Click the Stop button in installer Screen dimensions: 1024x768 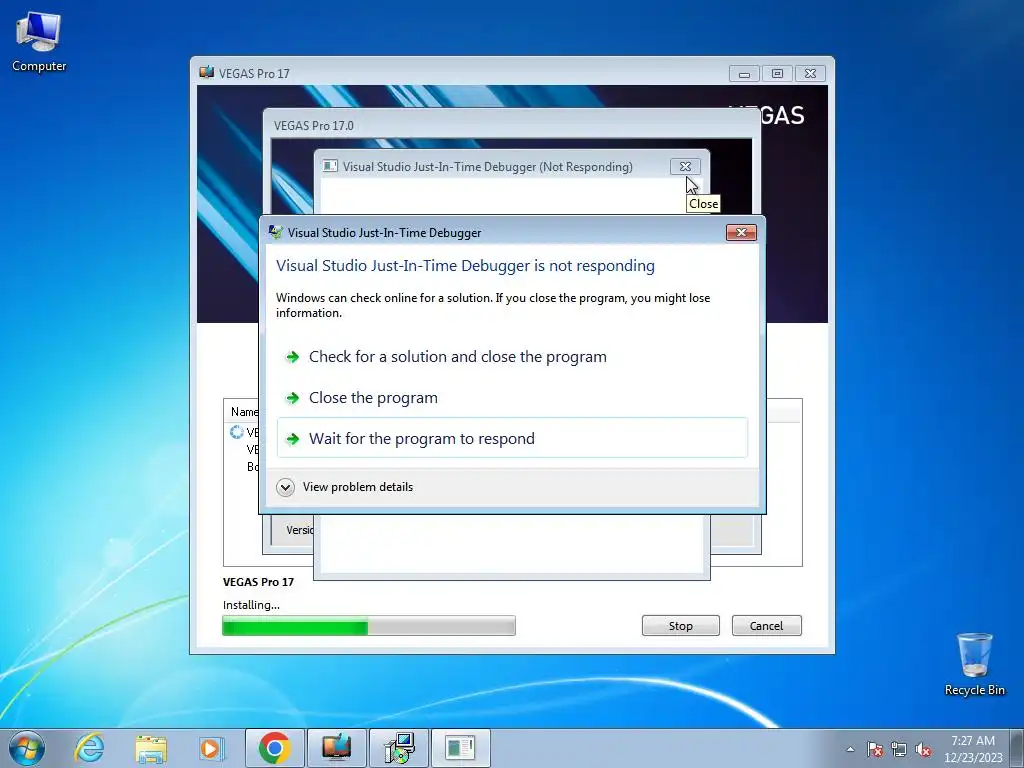point(680,626)
